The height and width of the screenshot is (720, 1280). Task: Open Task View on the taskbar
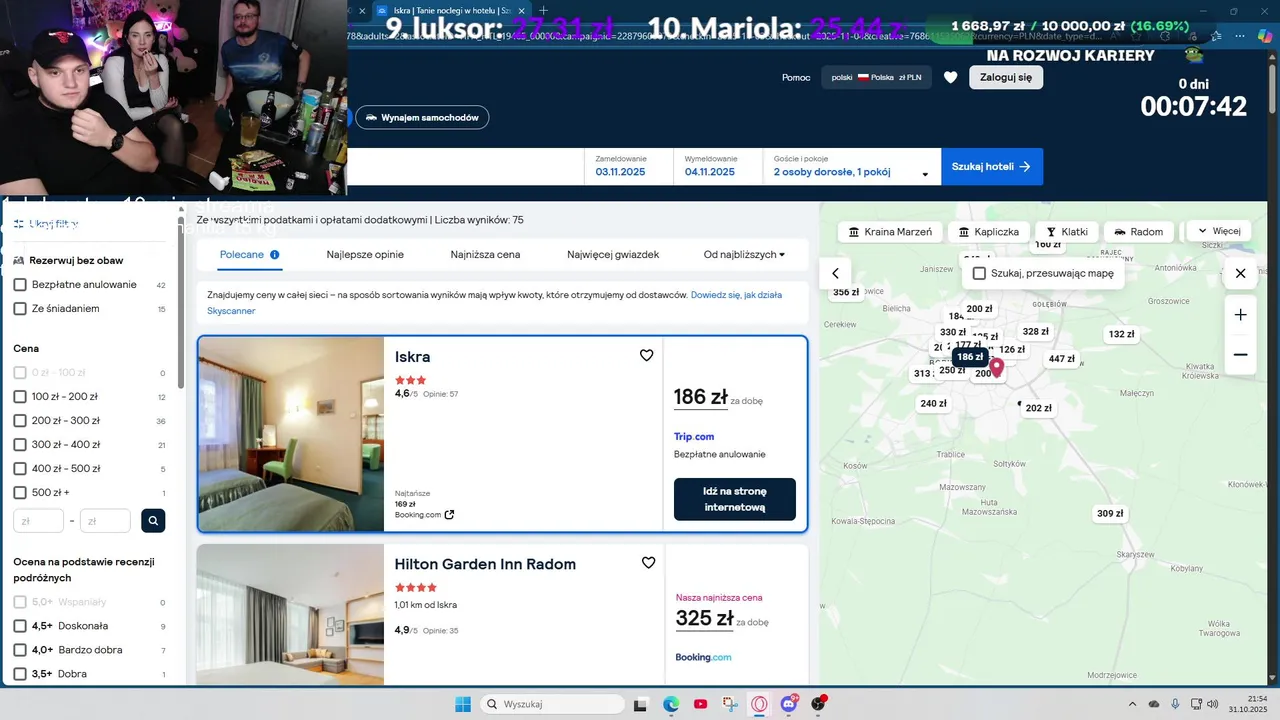[x=641, y=704]
